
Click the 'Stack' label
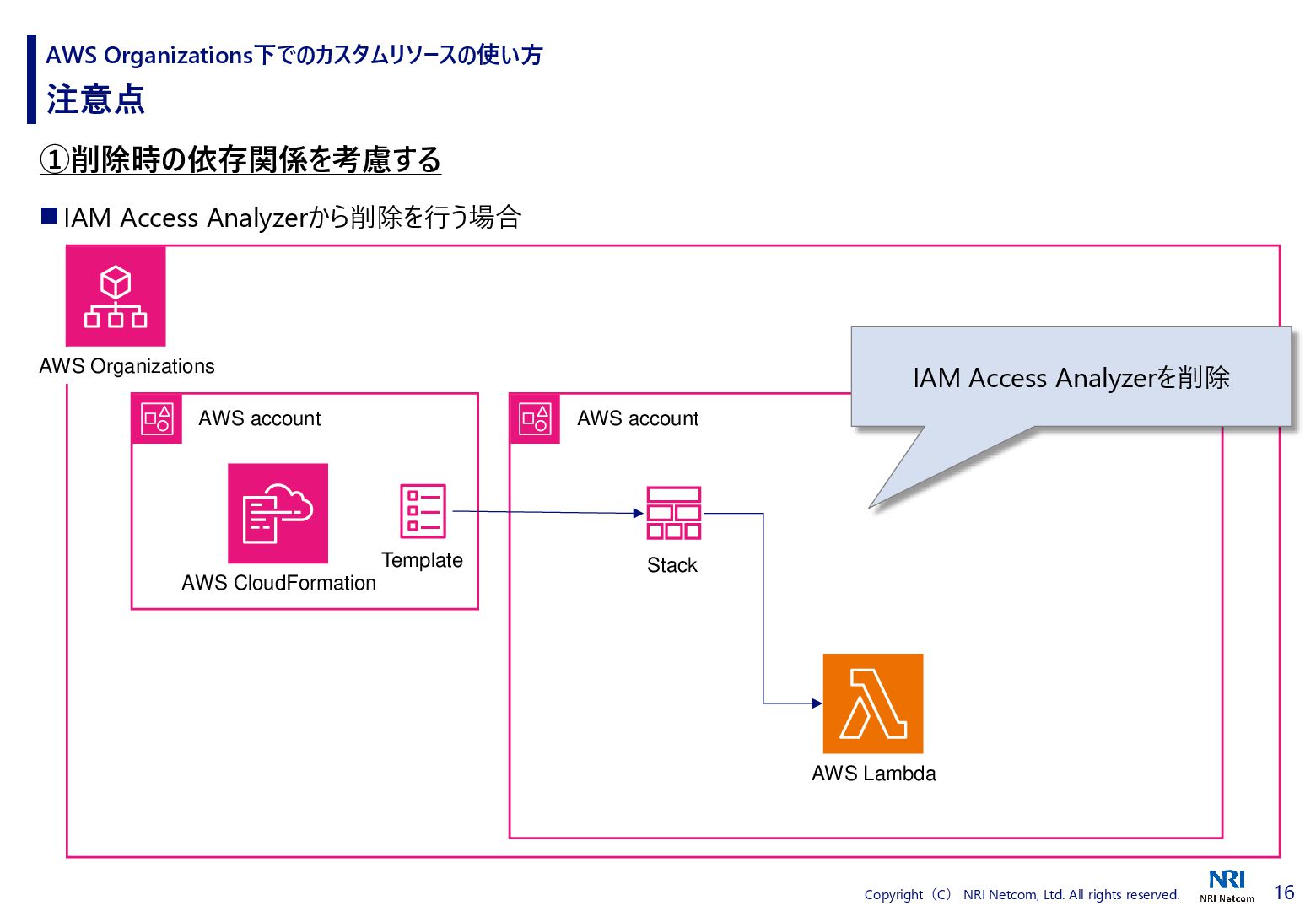(x=672, y=565)
